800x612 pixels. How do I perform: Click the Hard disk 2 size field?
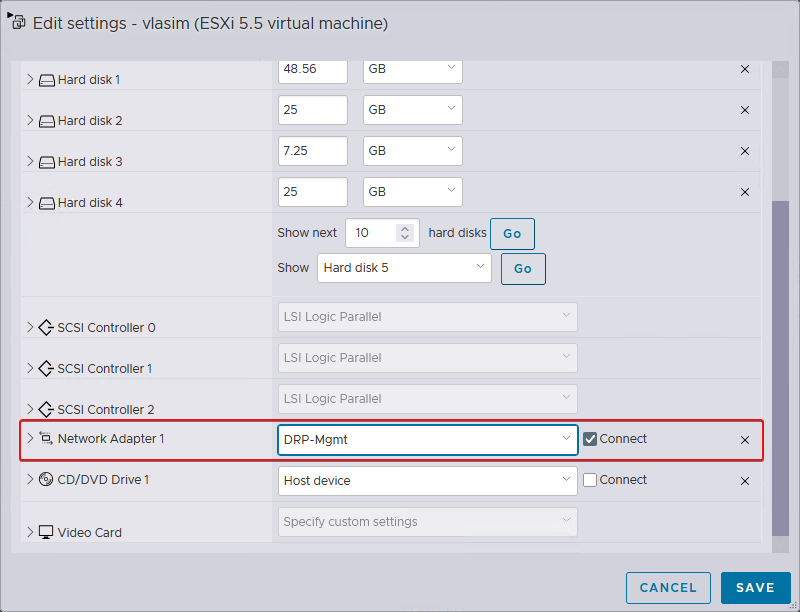point(313,110)
